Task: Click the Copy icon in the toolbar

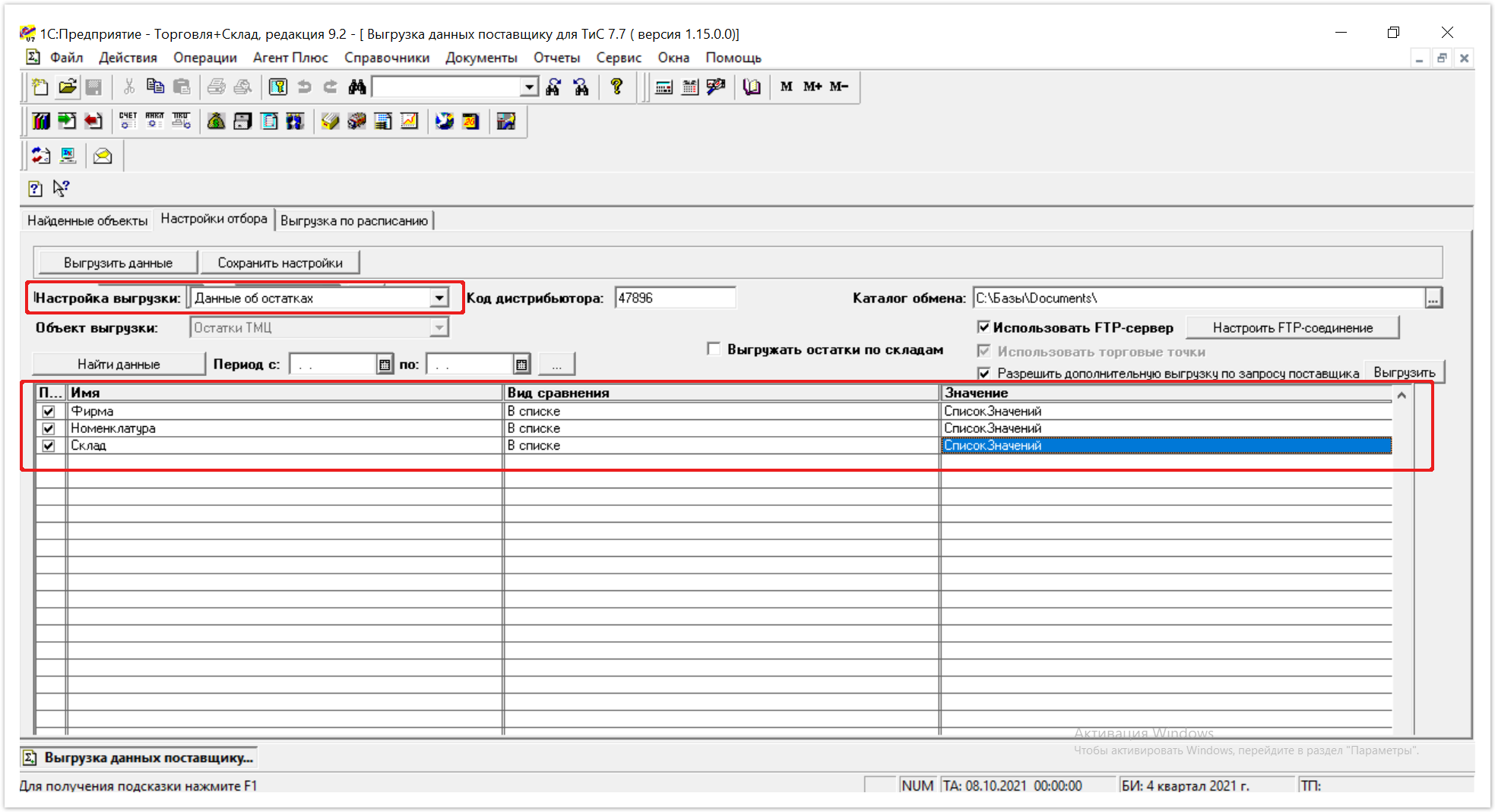Action: coord(155,87)
